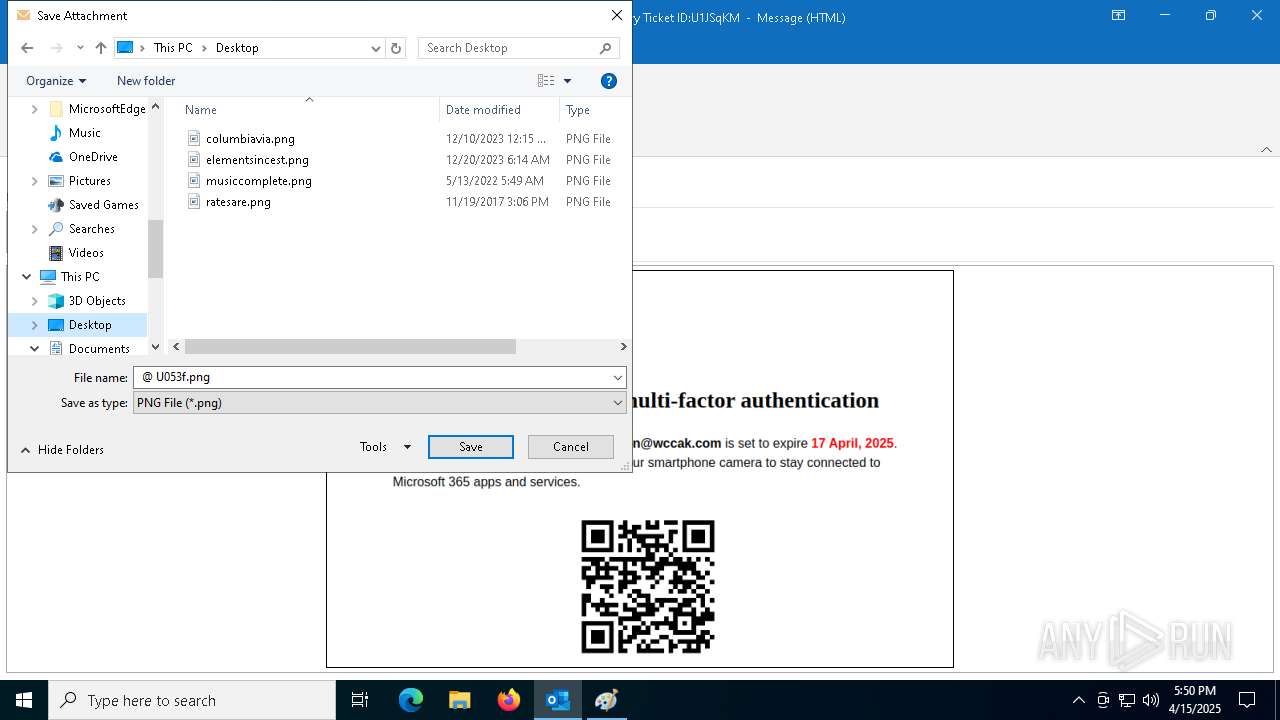Image resolution: width=1280 pixels, height=720 pixels.
Task: Expand the Searches tree node
Action: pos(35,229)
